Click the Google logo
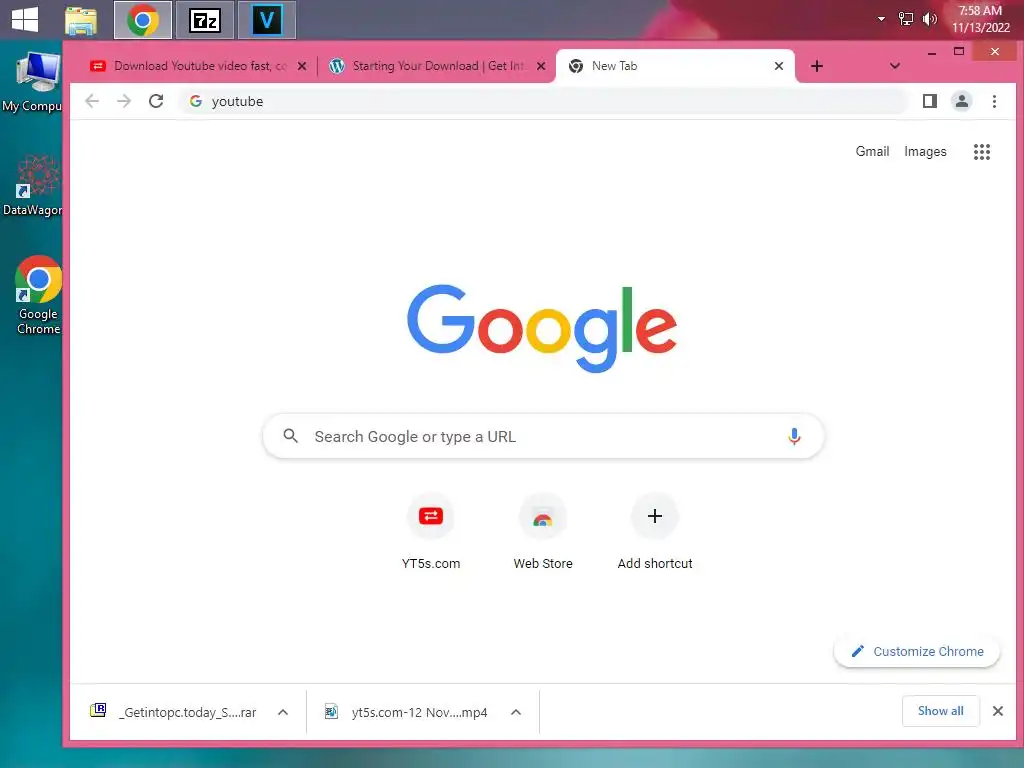This screenshot has height=768, width=1024. point(542,328)
